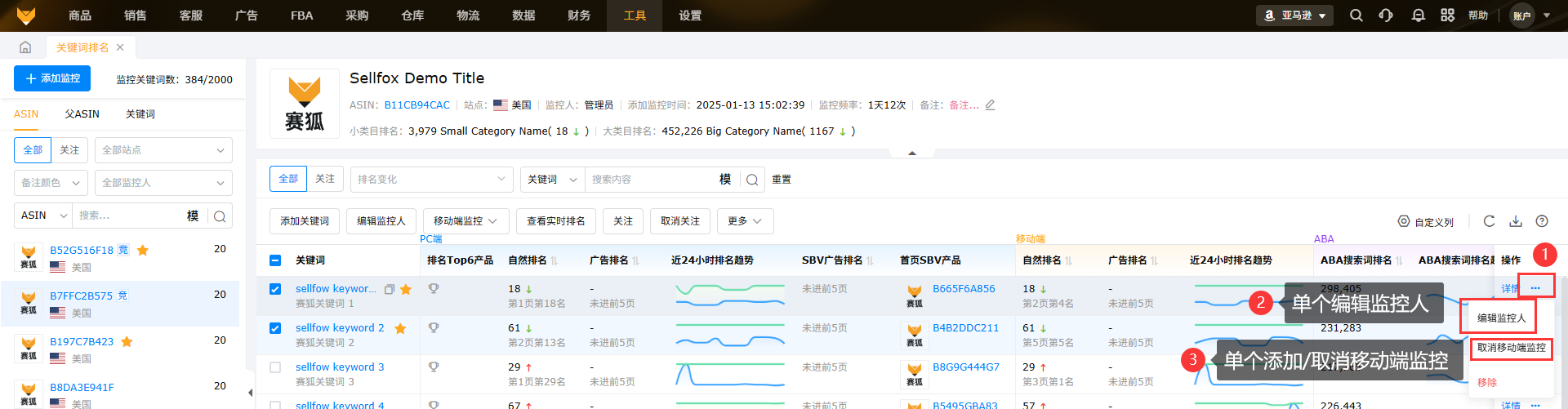Click the search magnifier in the keyword search box

(x=751, y=180)
